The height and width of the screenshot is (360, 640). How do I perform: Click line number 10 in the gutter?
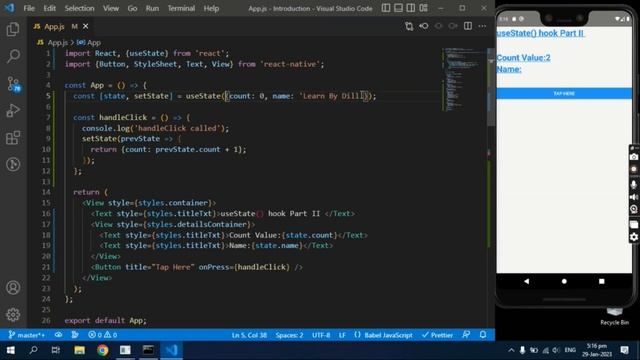(46, 149)
